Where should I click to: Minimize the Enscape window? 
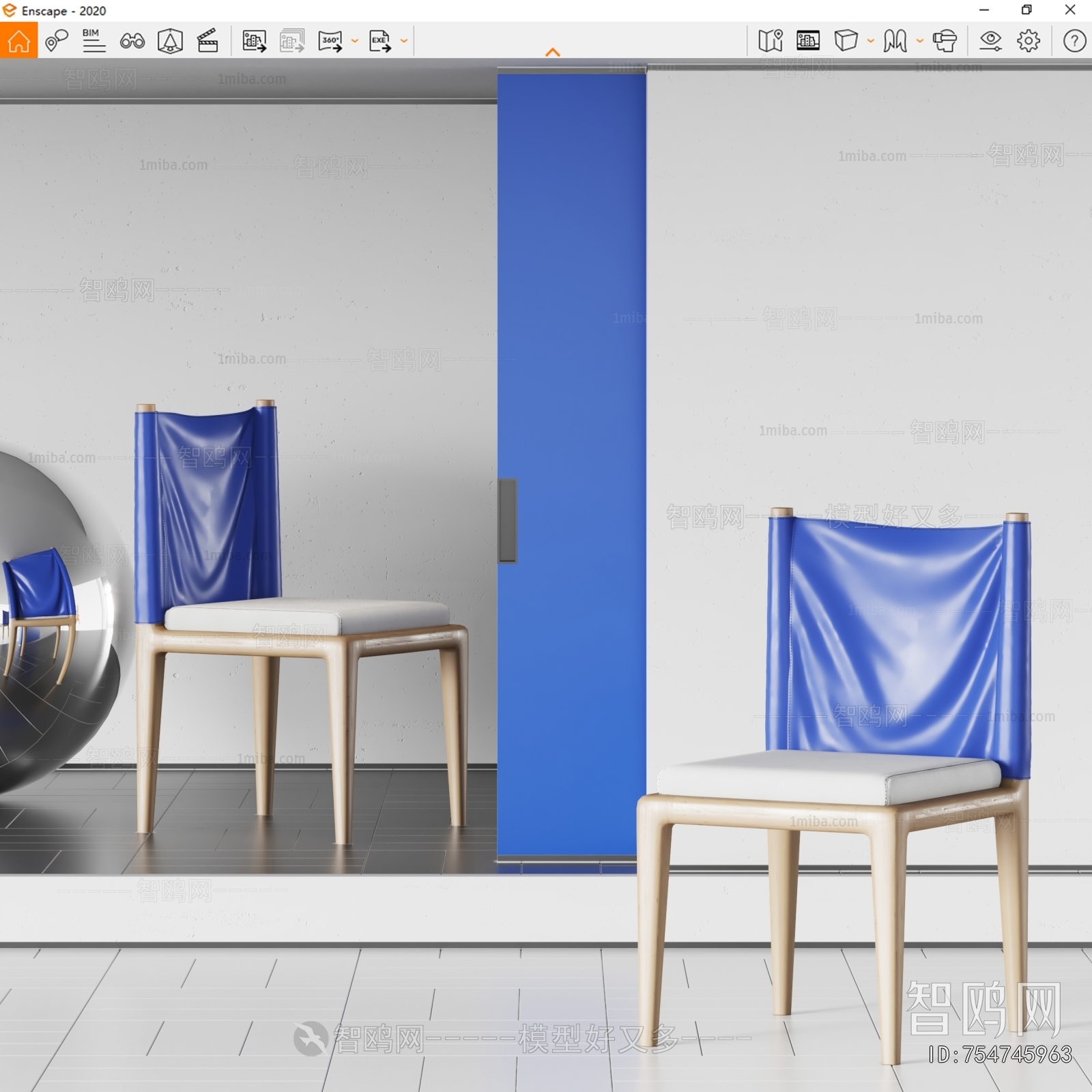(984, 10)
